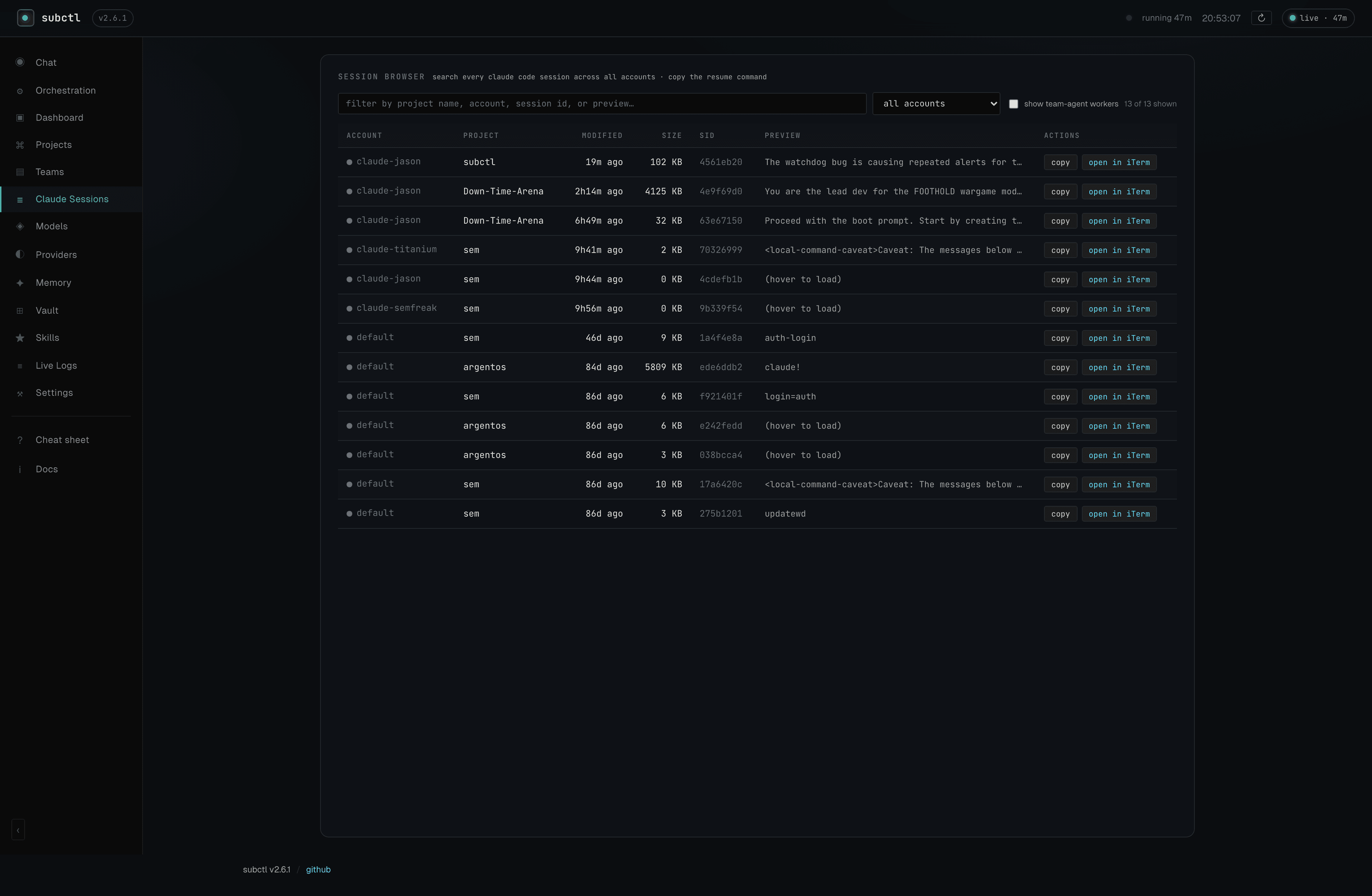Click preview 'login=auth'
1372x896 pixels.
point(790,397)
